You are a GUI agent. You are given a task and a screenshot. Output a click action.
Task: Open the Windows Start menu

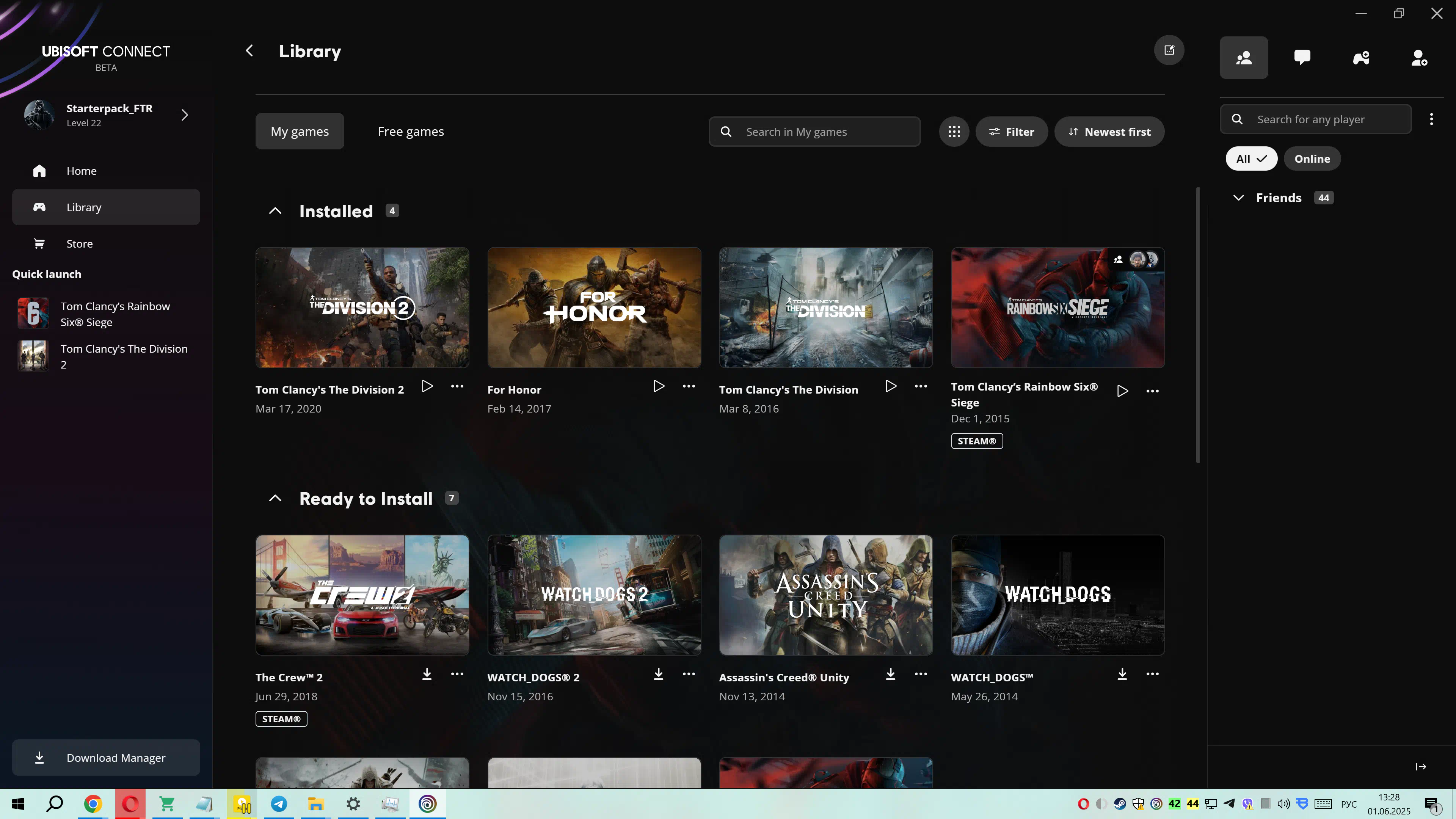coord(18,804)
